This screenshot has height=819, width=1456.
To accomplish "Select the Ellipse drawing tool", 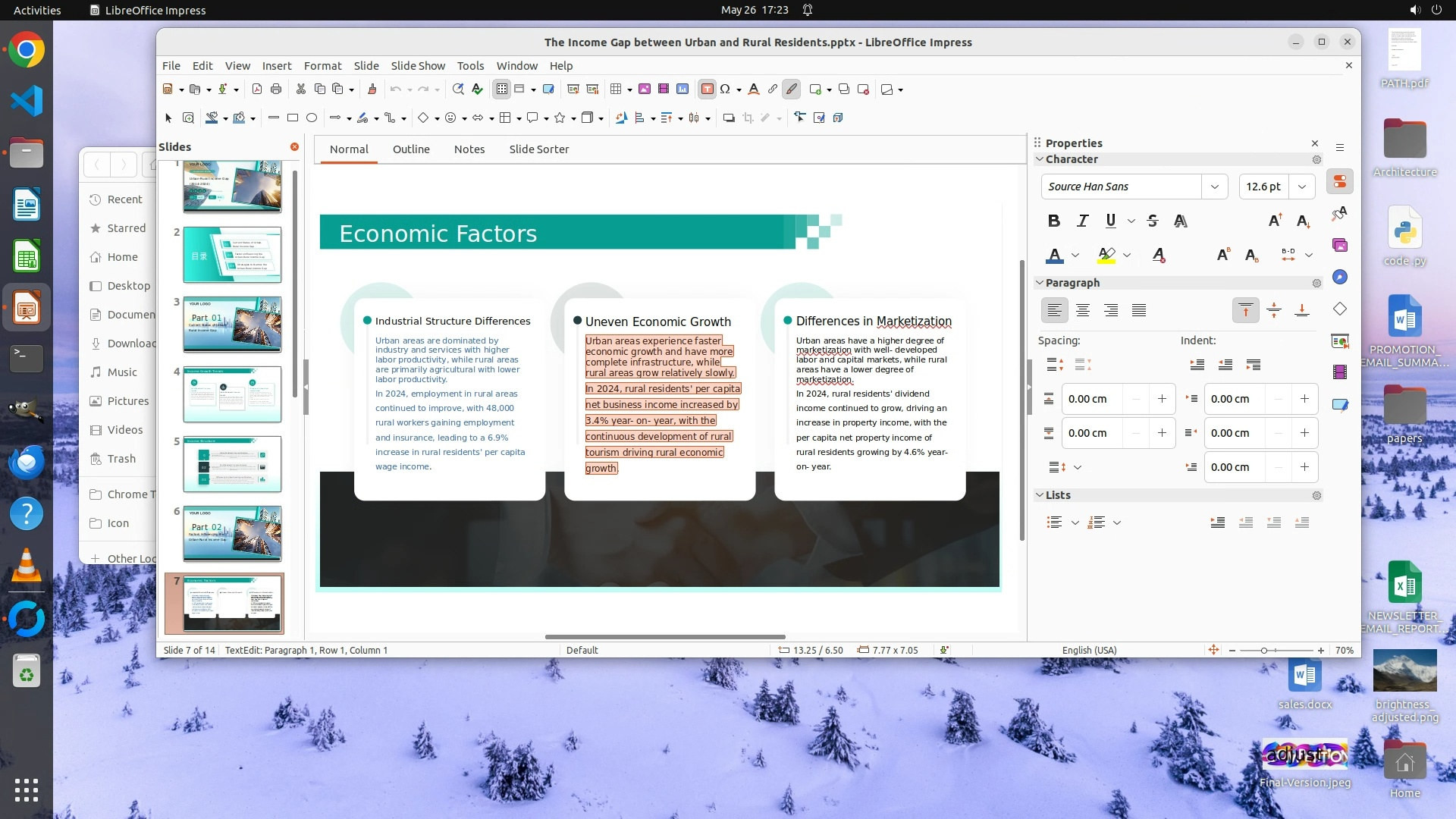I will [312, 118].
